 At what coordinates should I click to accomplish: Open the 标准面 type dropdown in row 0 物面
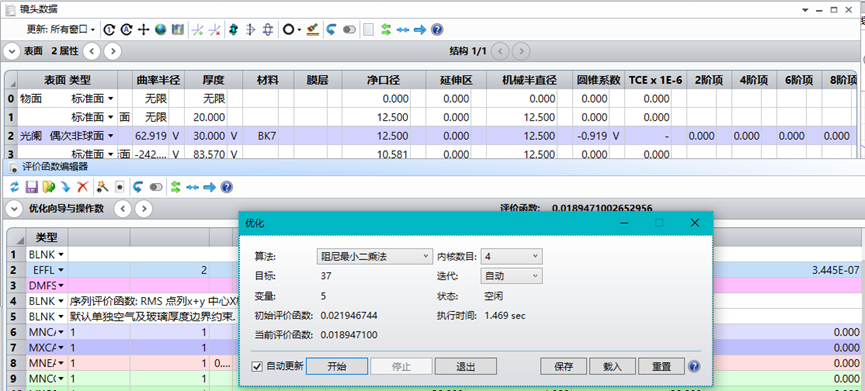pyautogui.click(x=110, y=99)
